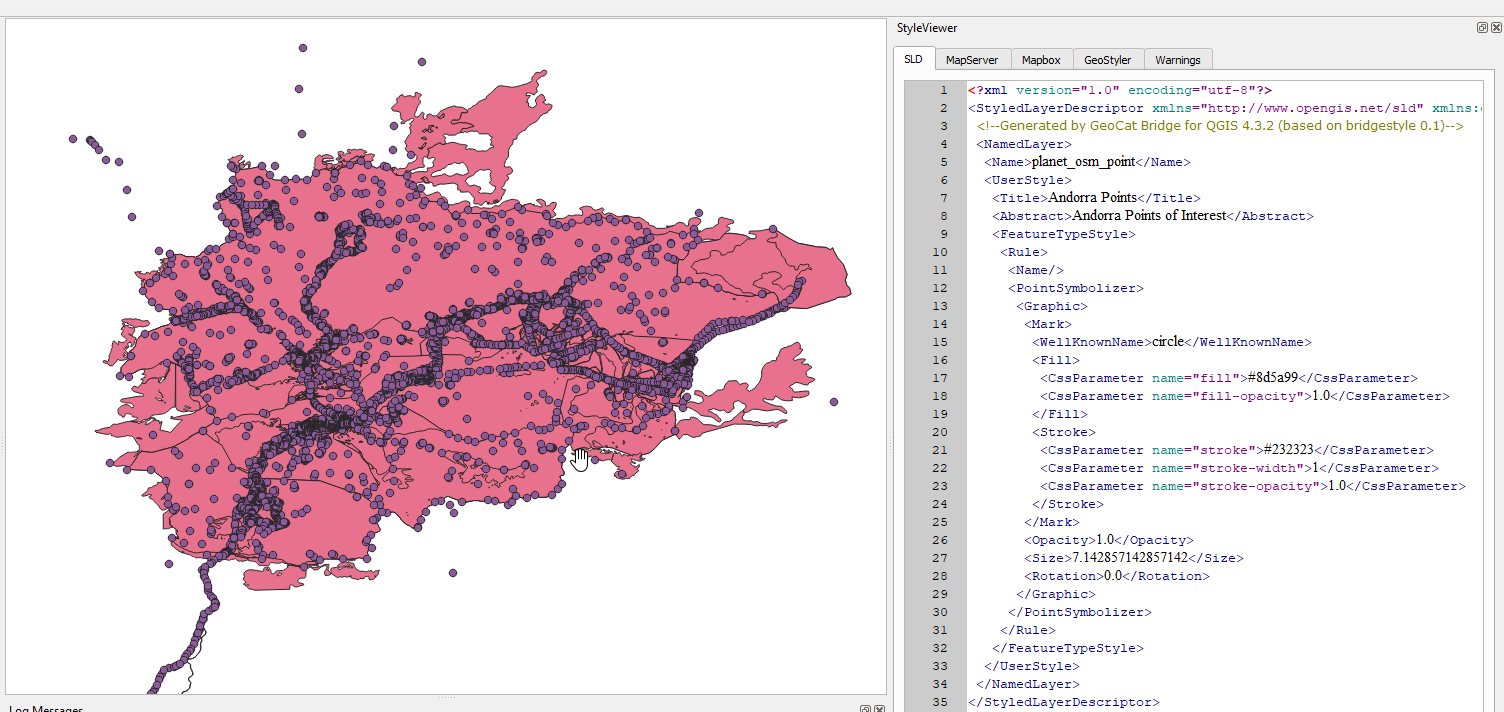Screen dimensions: 1504x712
Task: Click the circle WellKnownName value
Action: 1168,342
